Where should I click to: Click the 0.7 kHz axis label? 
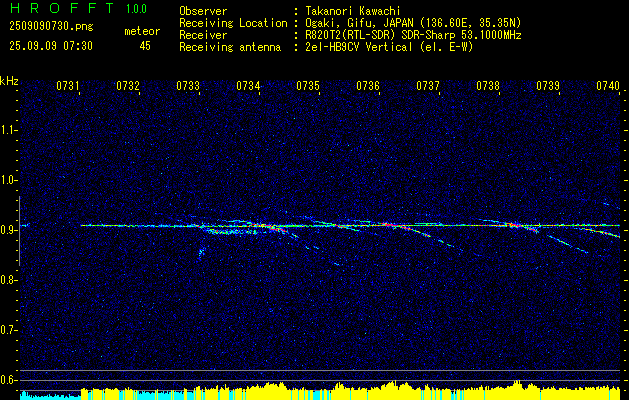8,330
